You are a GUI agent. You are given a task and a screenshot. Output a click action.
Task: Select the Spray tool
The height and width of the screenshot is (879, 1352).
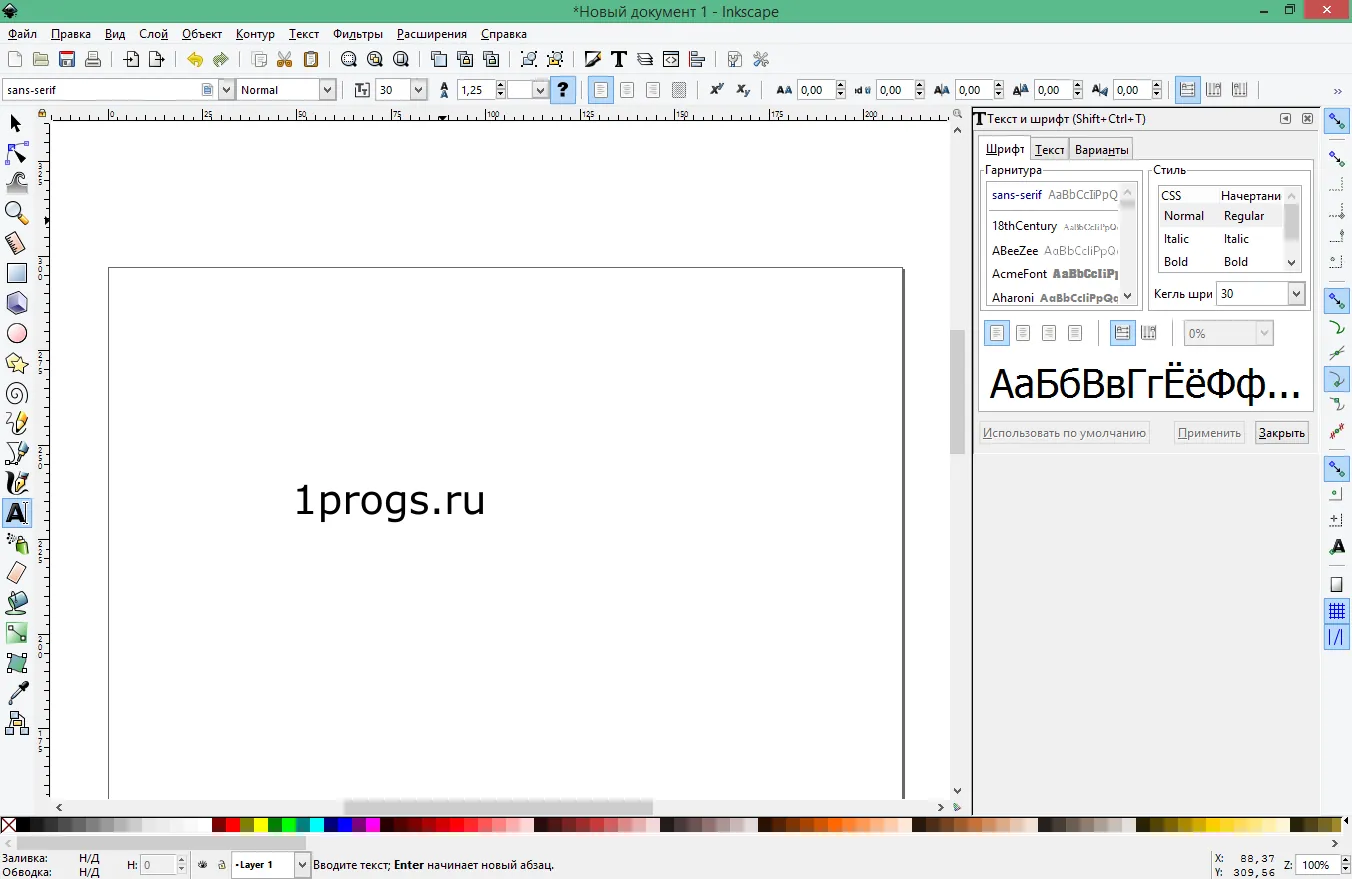pyautogui.click(x=16, y=543)
